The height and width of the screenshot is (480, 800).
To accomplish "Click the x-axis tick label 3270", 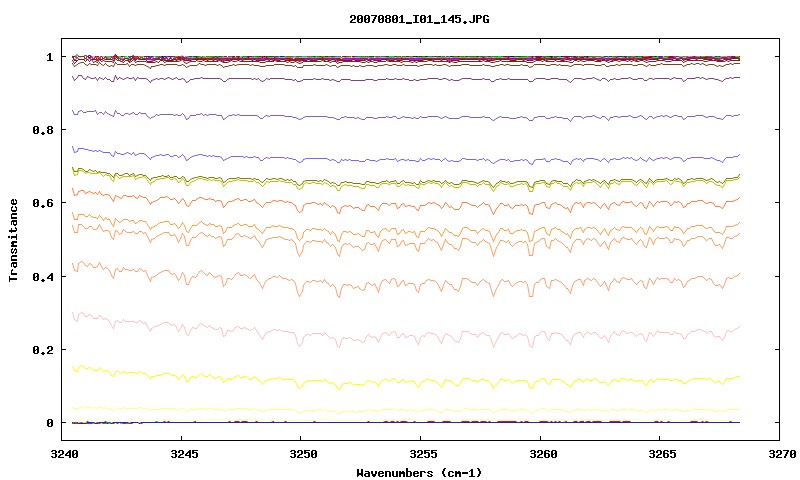I will coord(782,454).
